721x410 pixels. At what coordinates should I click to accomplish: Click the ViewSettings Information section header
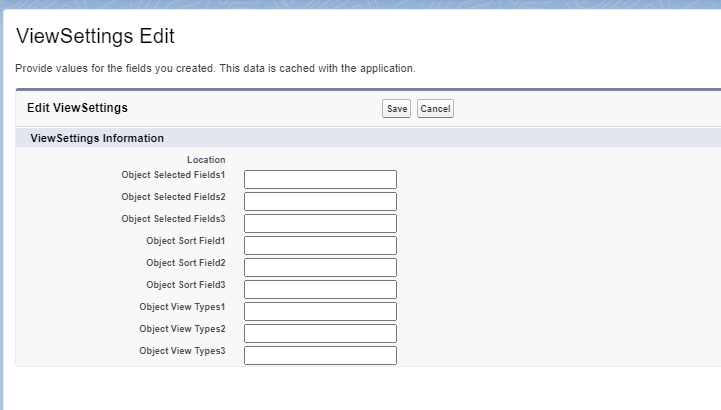click(97, 138)
